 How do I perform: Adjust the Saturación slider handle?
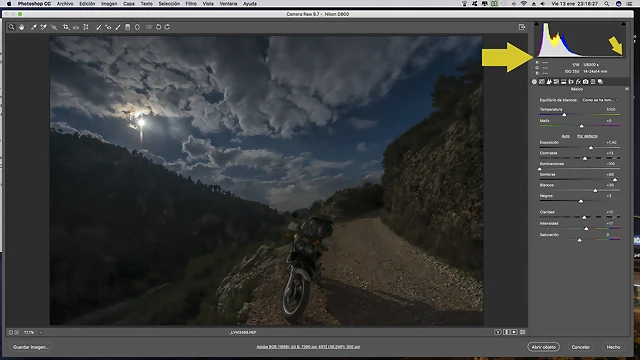(x=580, y=240)
